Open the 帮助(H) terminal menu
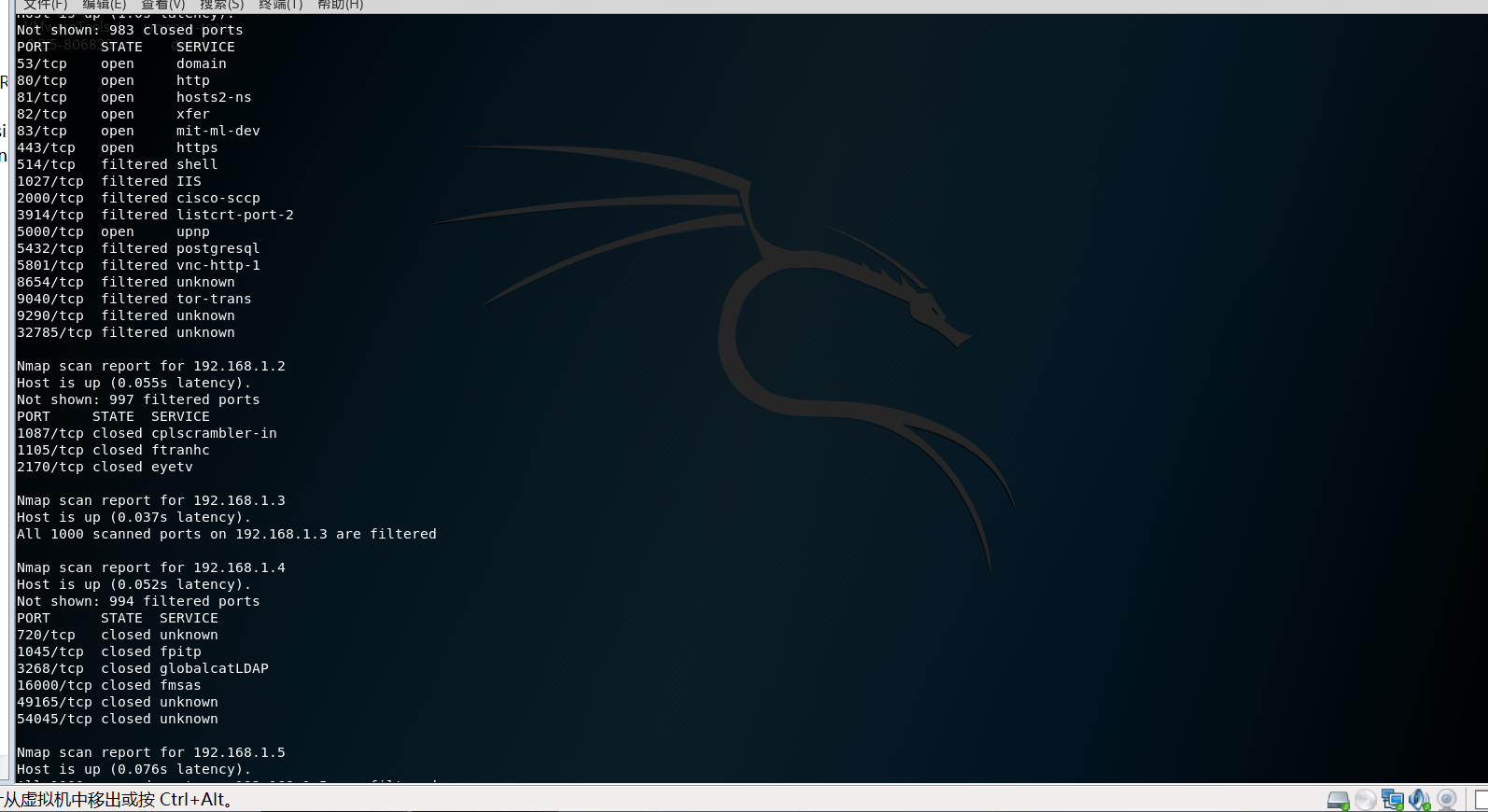Image resolution: width=1488 pixels, height=812 pixels. click(x=340, y=5)
